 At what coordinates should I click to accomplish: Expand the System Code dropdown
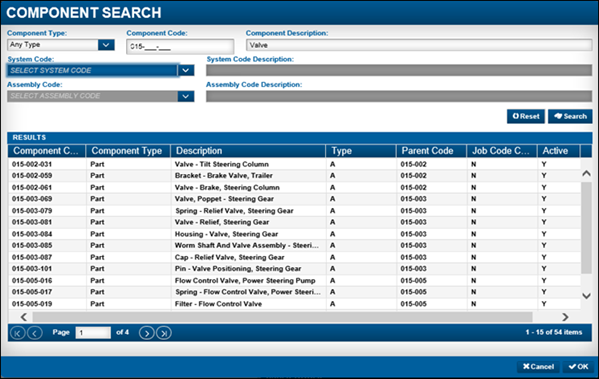click(x=186, y=70)
